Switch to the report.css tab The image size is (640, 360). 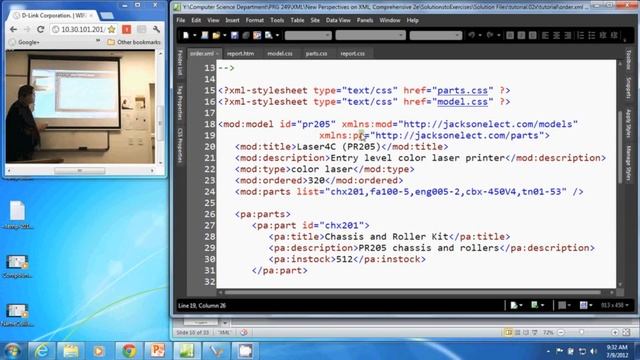pos(353,53)
